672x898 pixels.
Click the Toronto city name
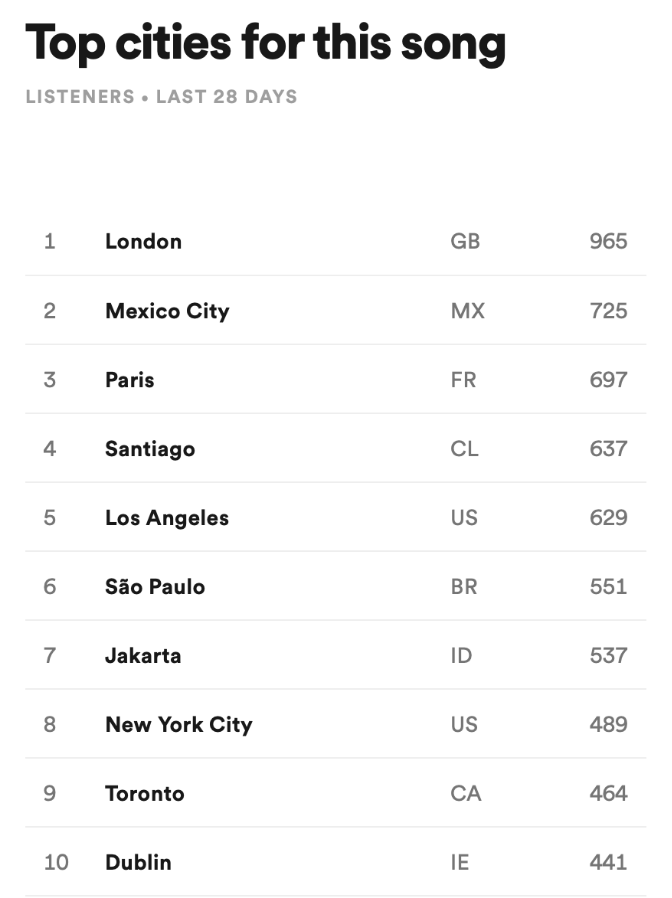(145, 794)
